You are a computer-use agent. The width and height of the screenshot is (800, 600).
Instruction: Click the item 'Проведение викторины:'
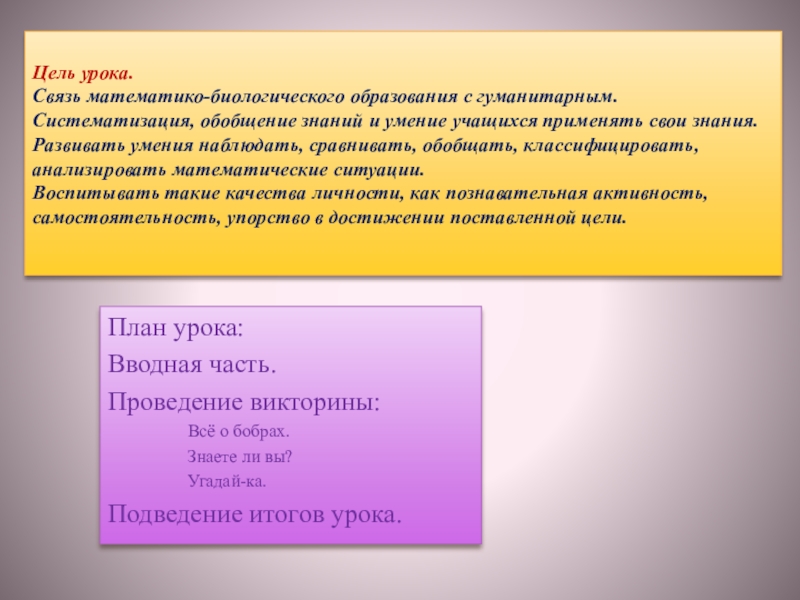tap(244, 402)
